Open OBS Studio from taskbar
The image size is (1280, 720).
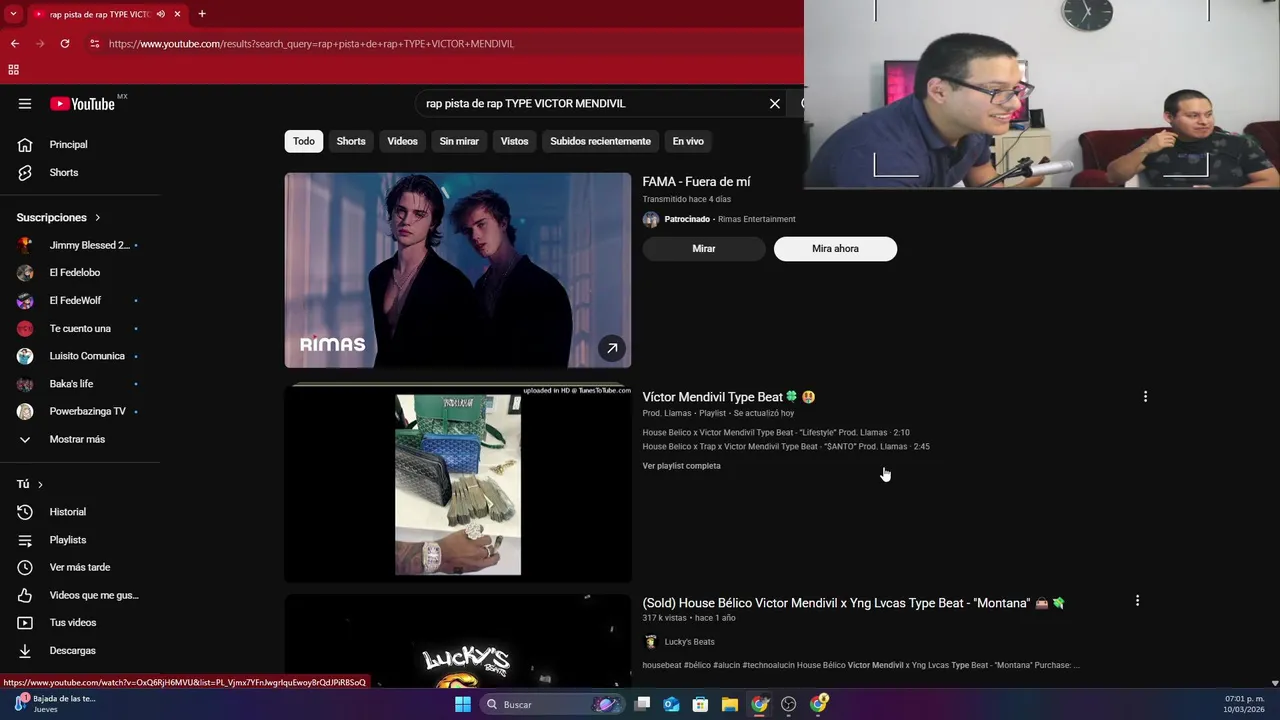pos(789,704)
